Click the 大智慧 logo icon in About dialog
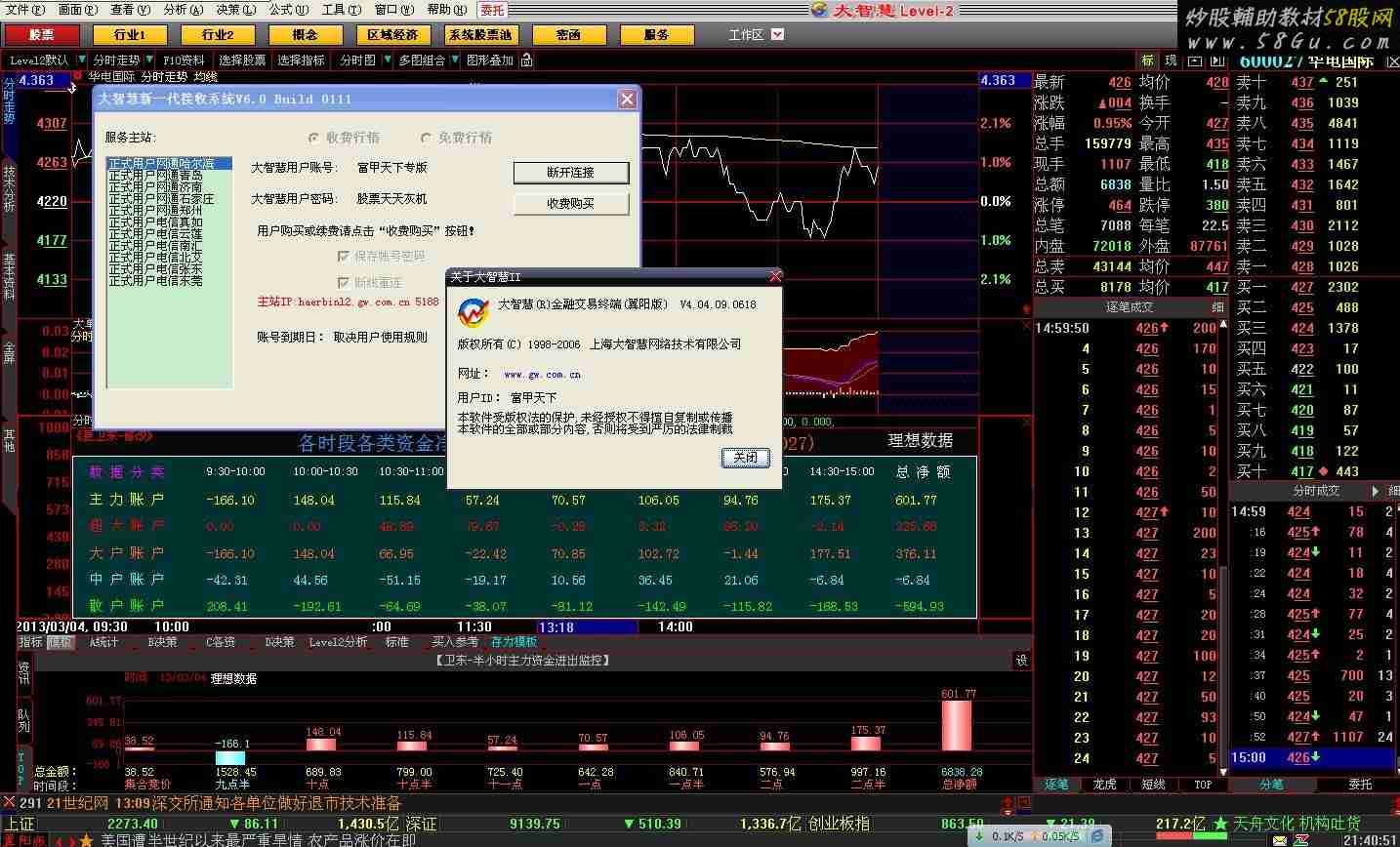Image resolution: width=1400 pixels, height=847 pixels. point(474,312)
